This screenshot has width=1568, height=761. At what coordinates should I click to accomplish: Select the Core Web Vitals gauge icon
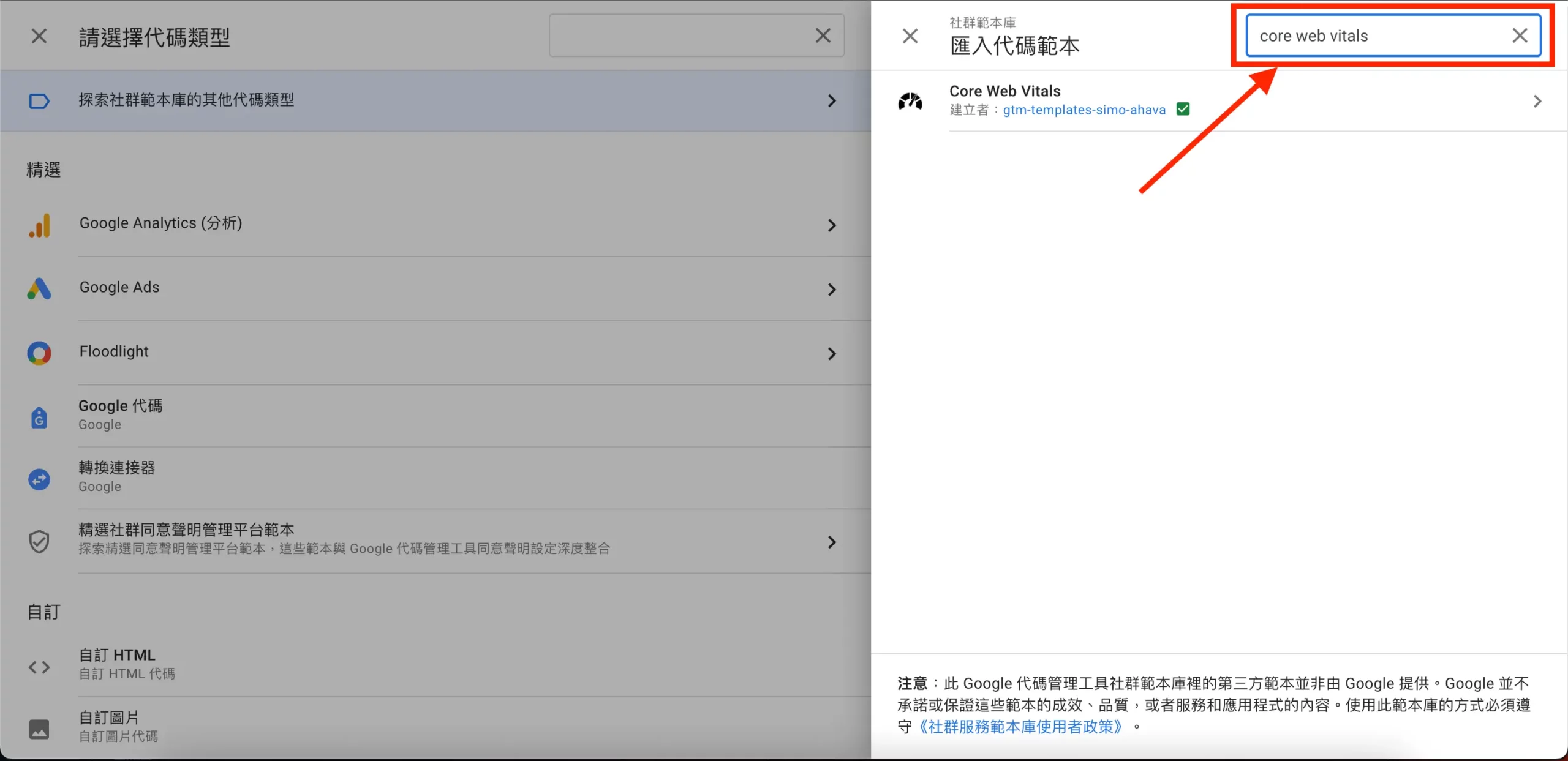point(910,100)
